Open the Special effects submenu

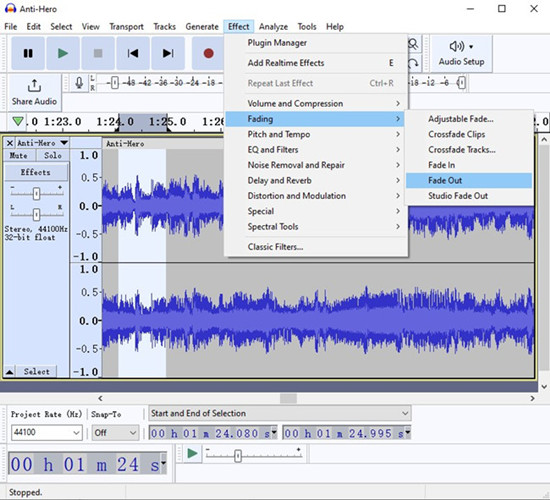316,211
